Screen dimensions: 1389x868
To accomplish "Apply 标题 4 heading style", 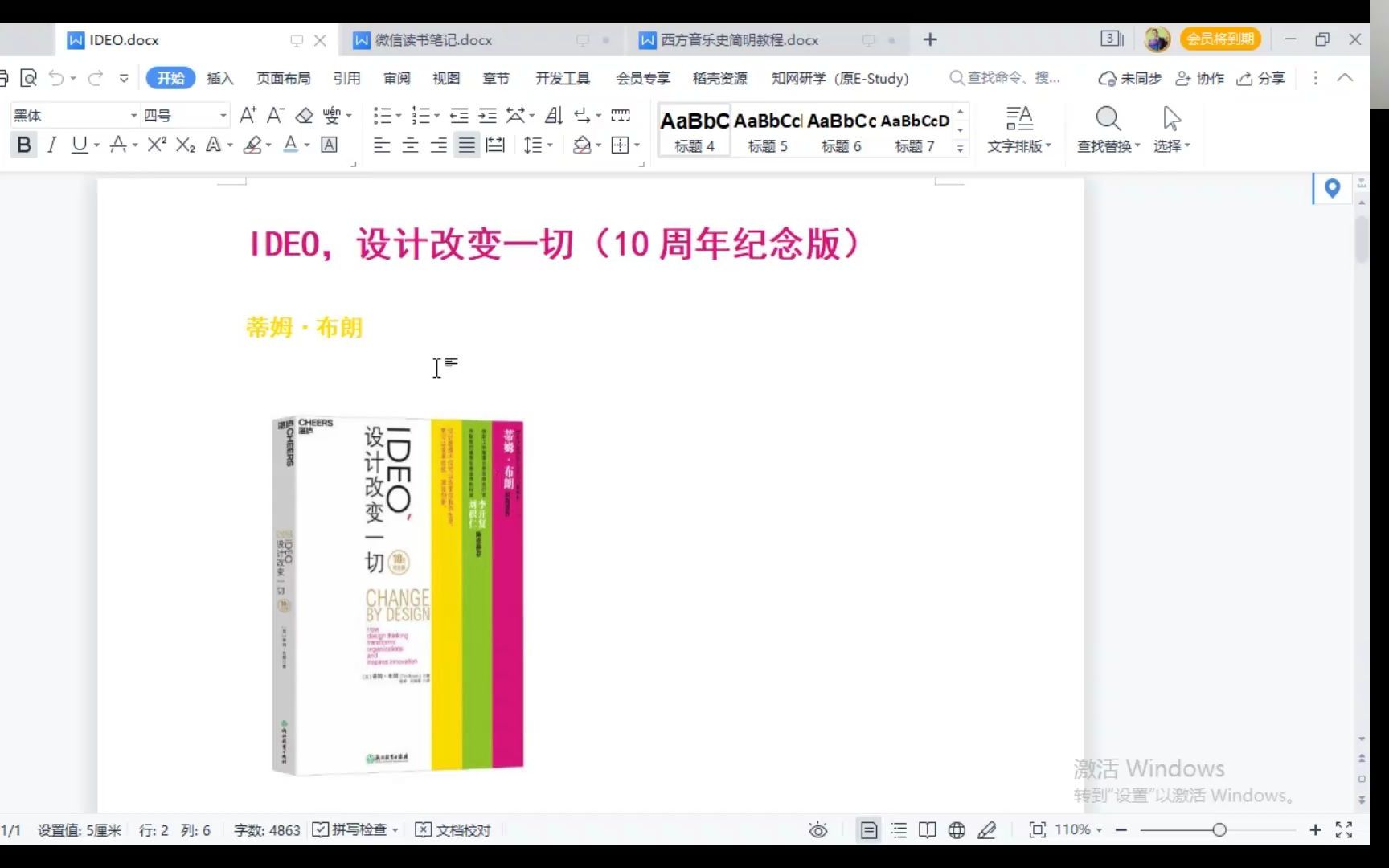I will [694, 129].
